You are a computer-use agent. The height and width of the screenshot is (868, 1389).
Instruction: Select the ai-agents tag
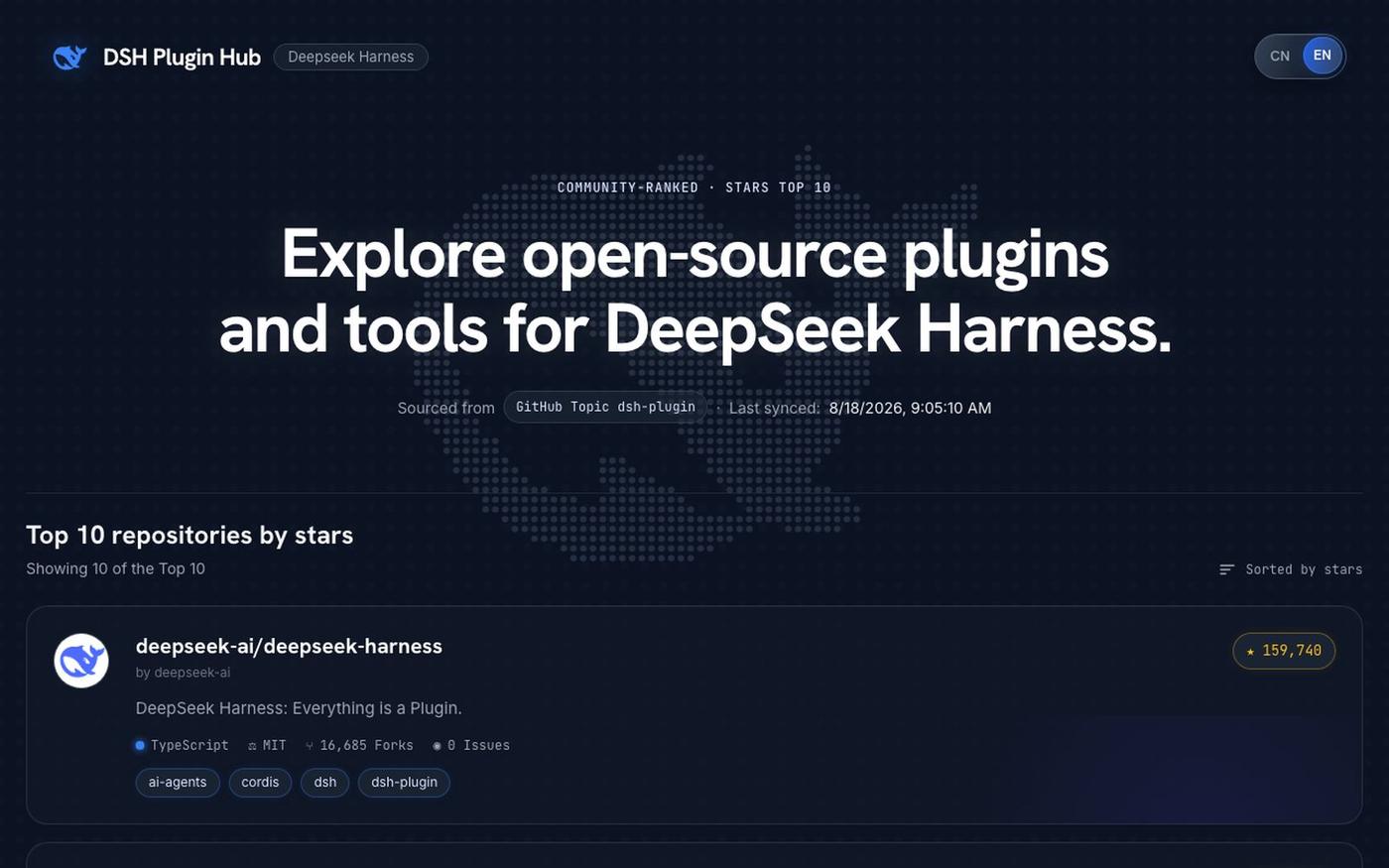point(178,782)
